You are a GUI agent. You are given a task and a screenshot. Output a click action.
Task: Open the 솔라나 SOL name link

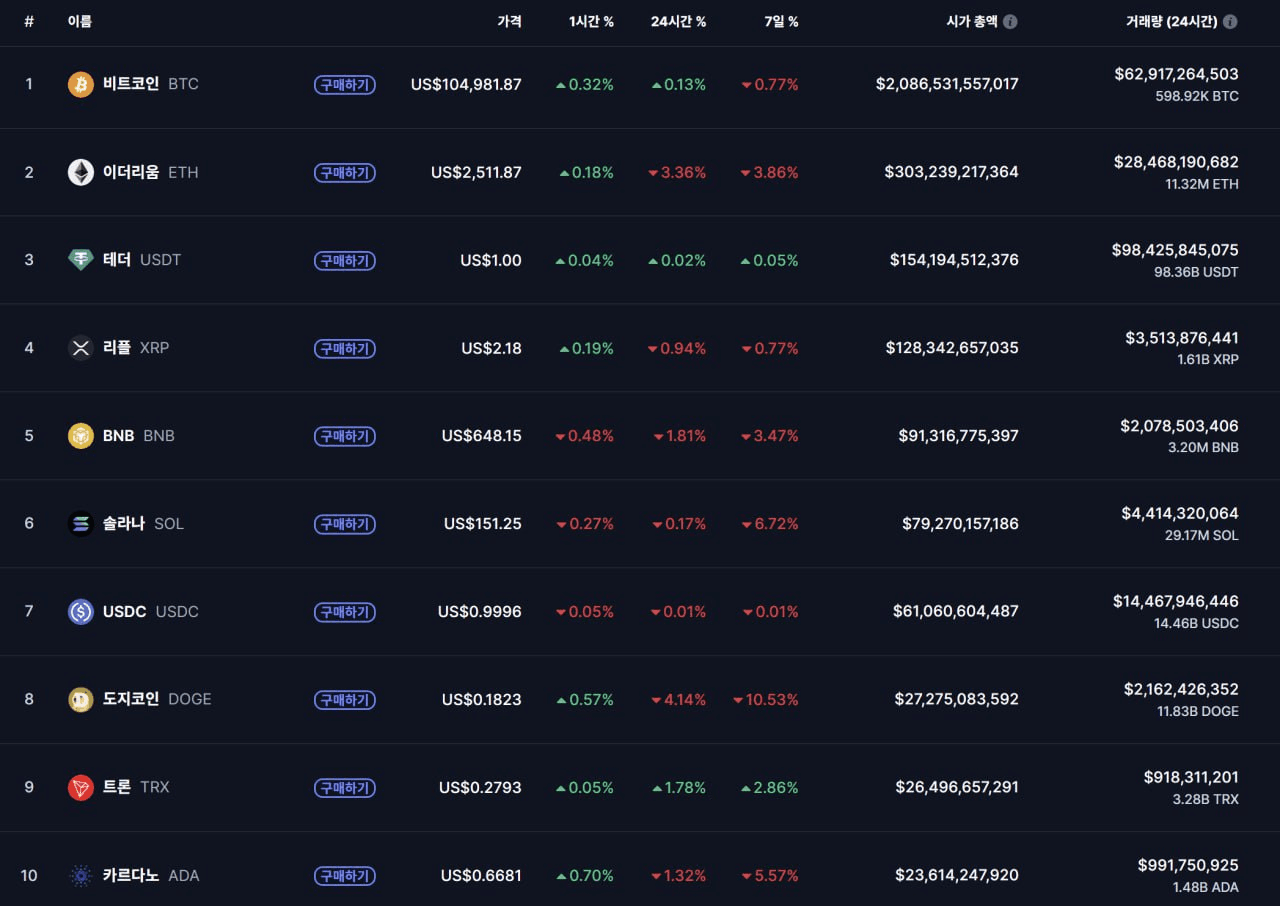tap(143, 524)
